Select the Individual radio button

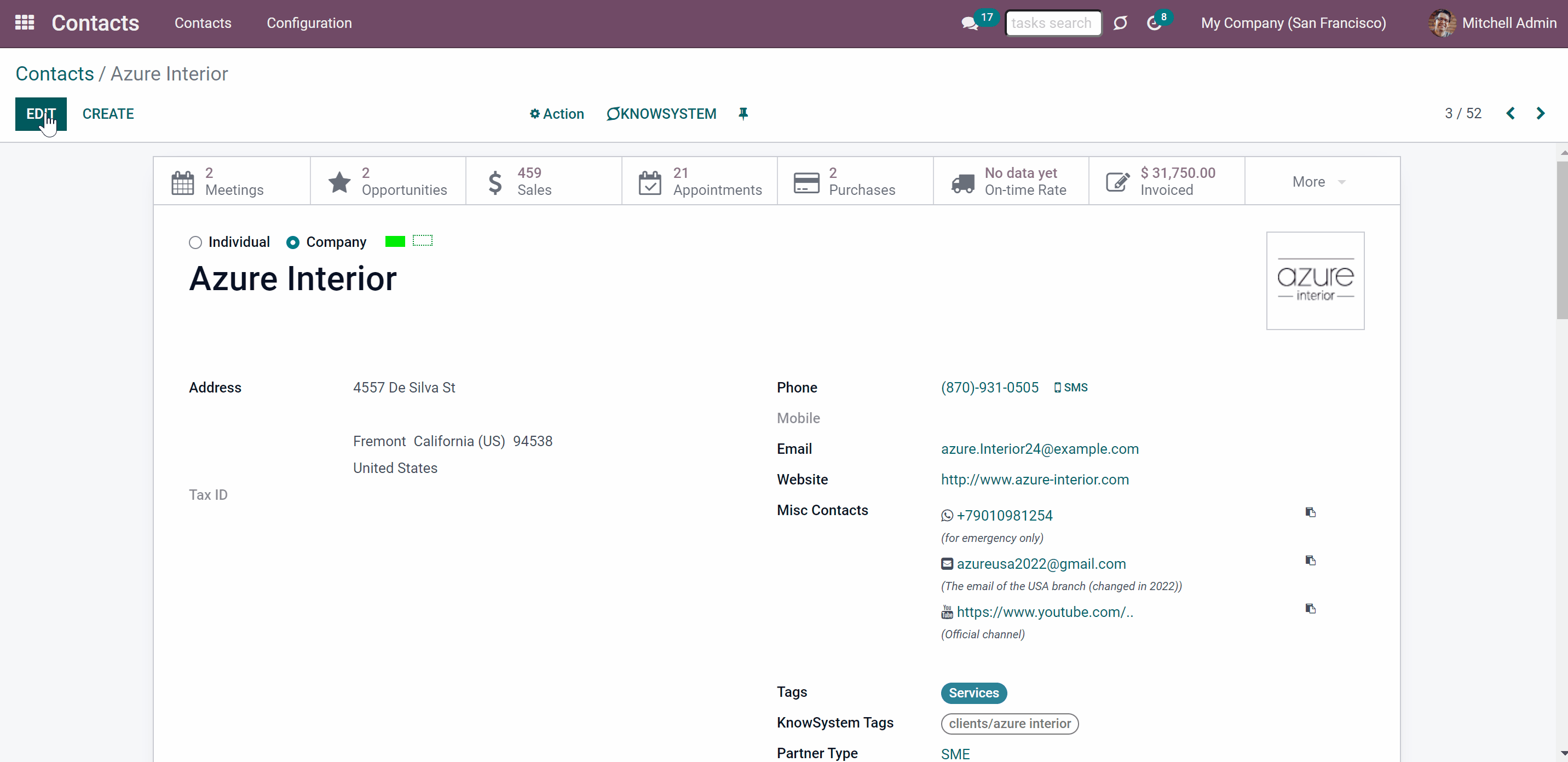pyautogui.click(x=195, y=243)
